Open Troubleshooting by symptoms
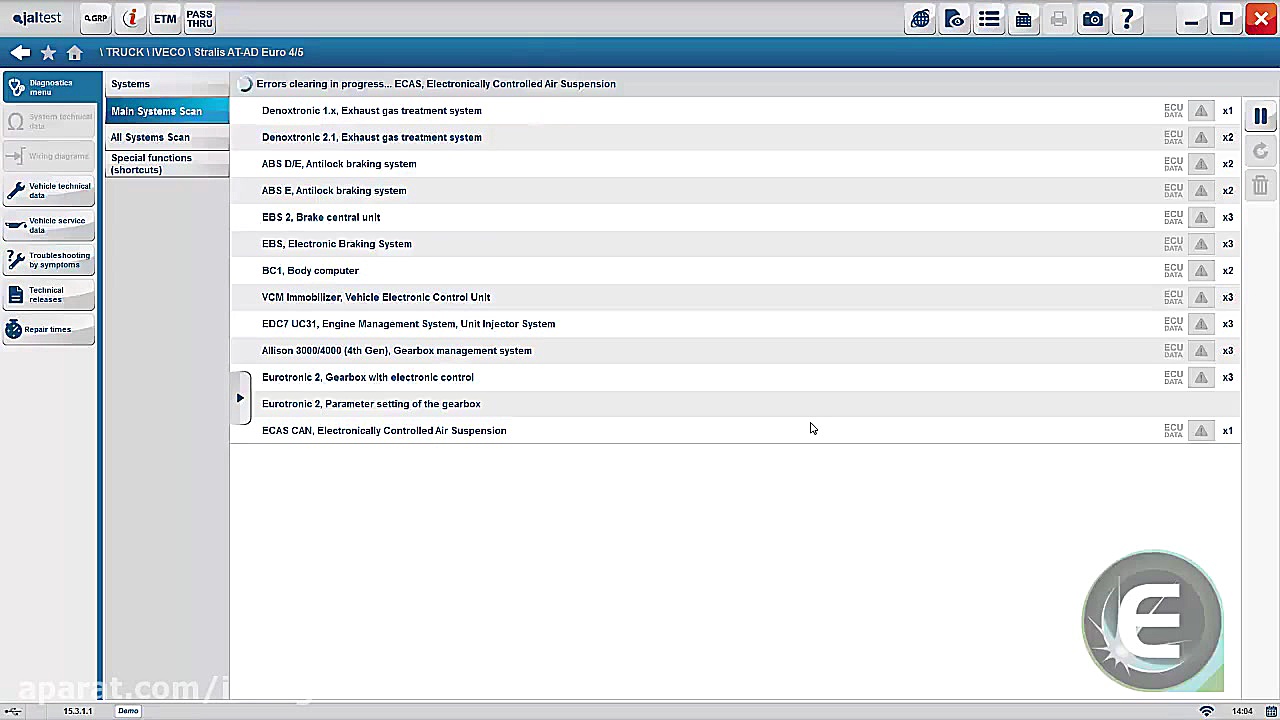This screenshot has height=720, width=1280. pyautogui.click(x=49, y=260)
